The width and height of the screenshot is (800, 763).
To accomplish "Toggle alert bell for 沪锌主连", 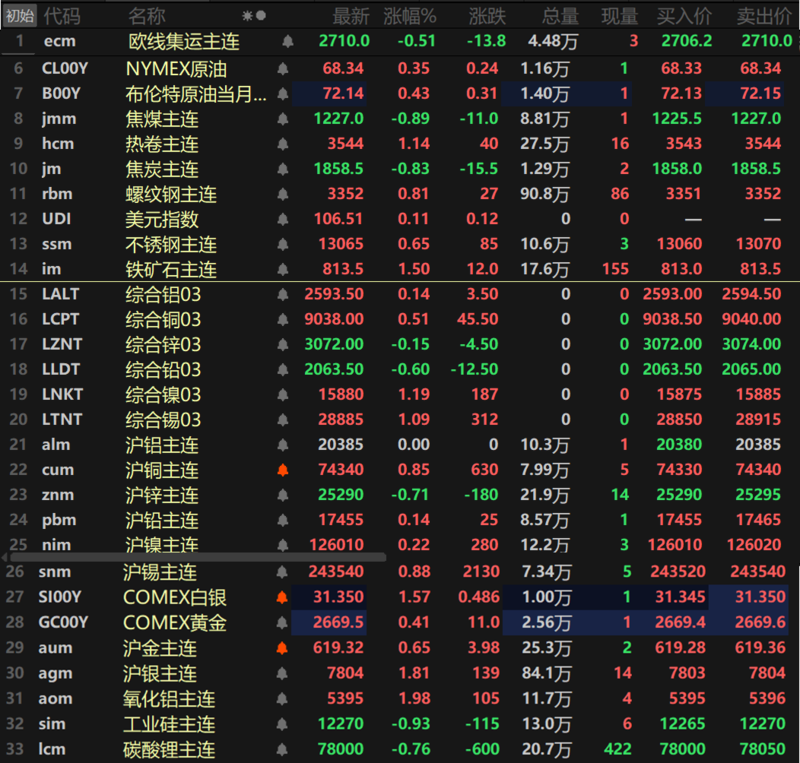I will [x=283, y=495].
